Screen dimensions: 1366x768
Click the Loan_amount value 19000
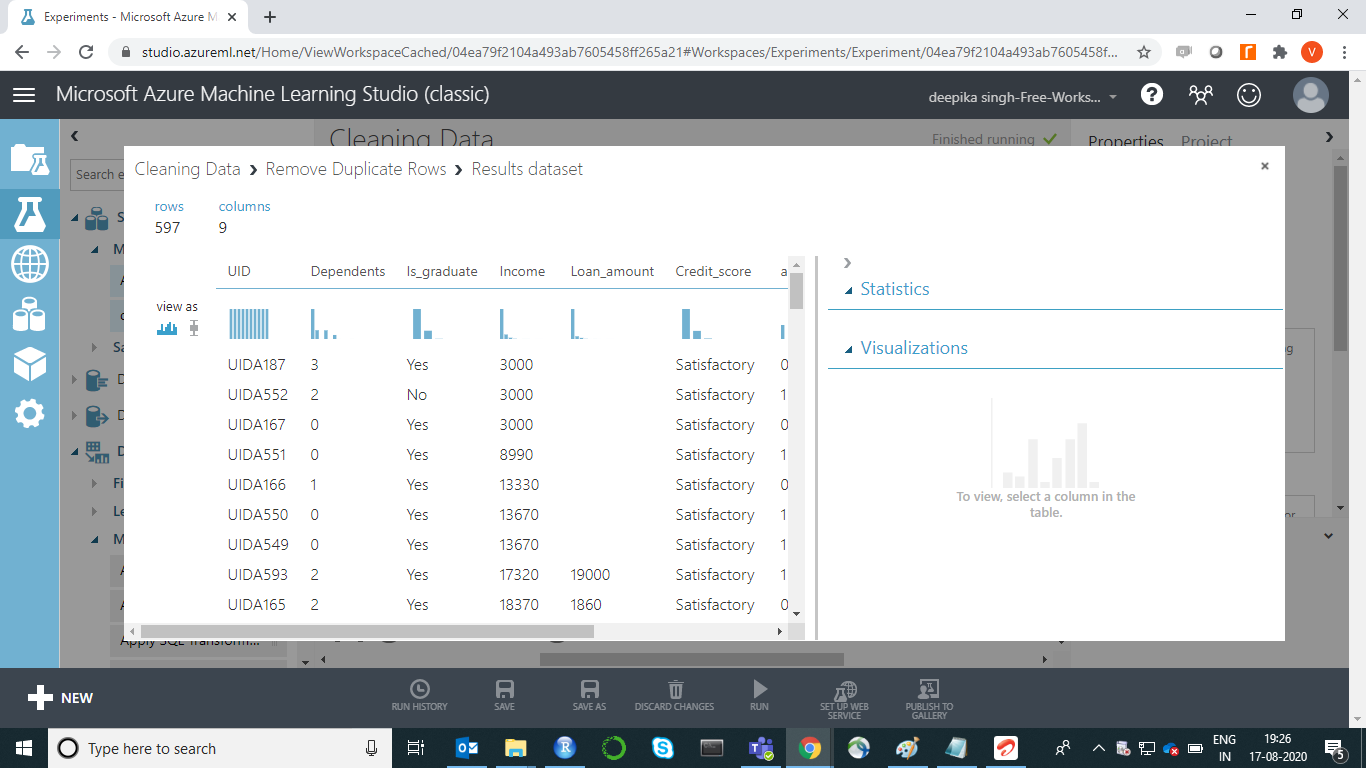pyautogui.click(x=590, y=575)
